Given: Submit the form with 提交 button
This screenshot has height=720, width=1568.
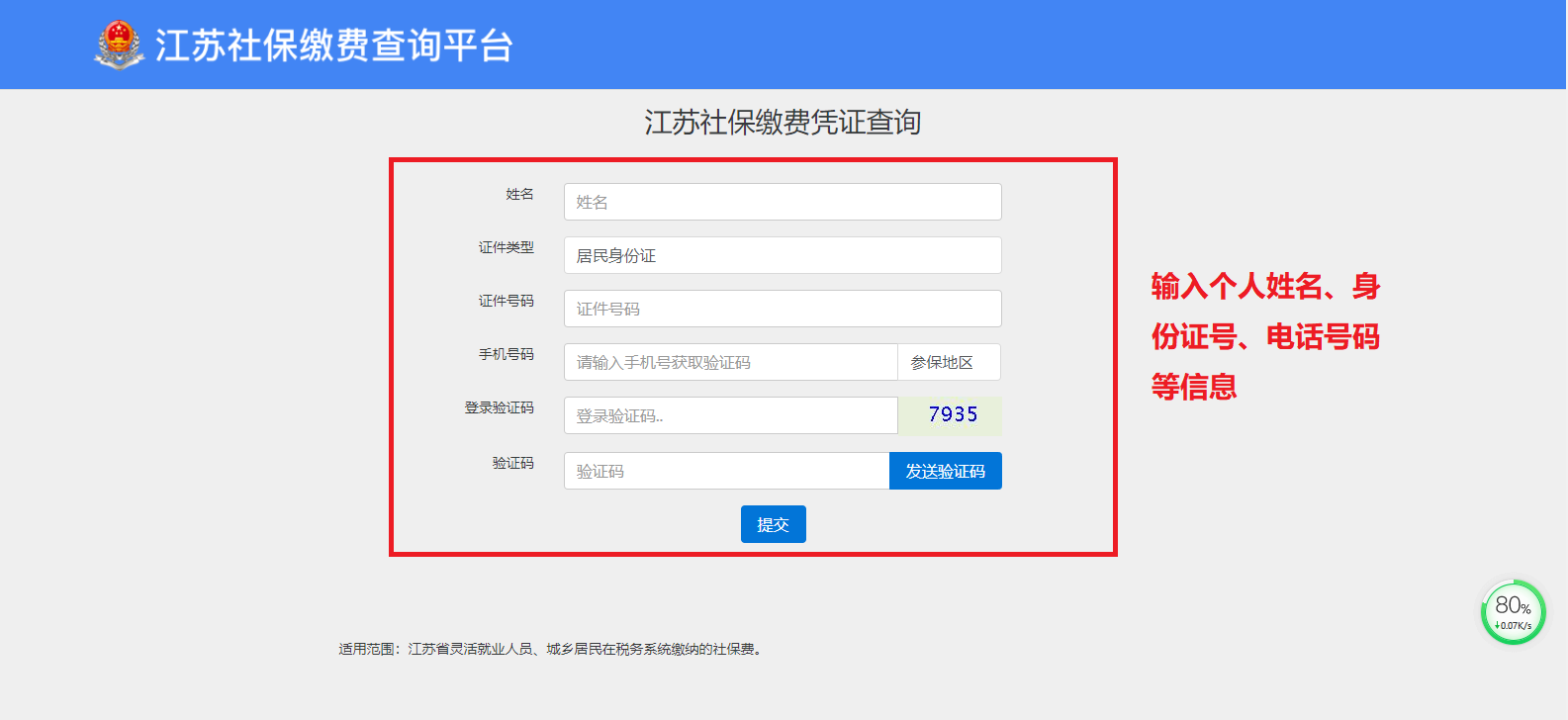Looking at the screenshot, I should point(773,524).
